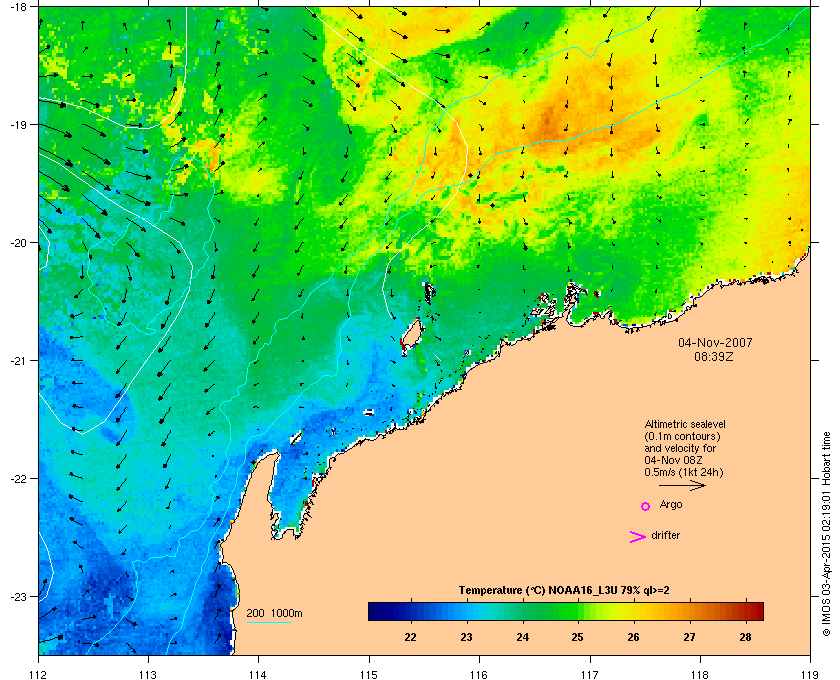Click the longitude axis label 116
Image resolution: width=840 pixels, height=680 pixels.
pyautogui.click(x=479, y=674)
